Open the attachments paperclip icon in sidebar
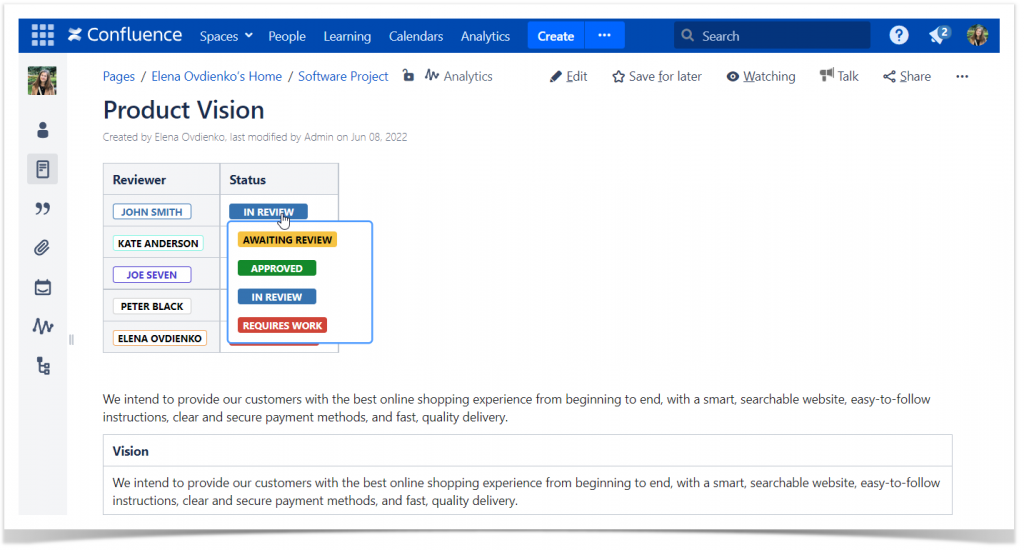Viewport: 1024px width, 550px height. click(42, 248)
